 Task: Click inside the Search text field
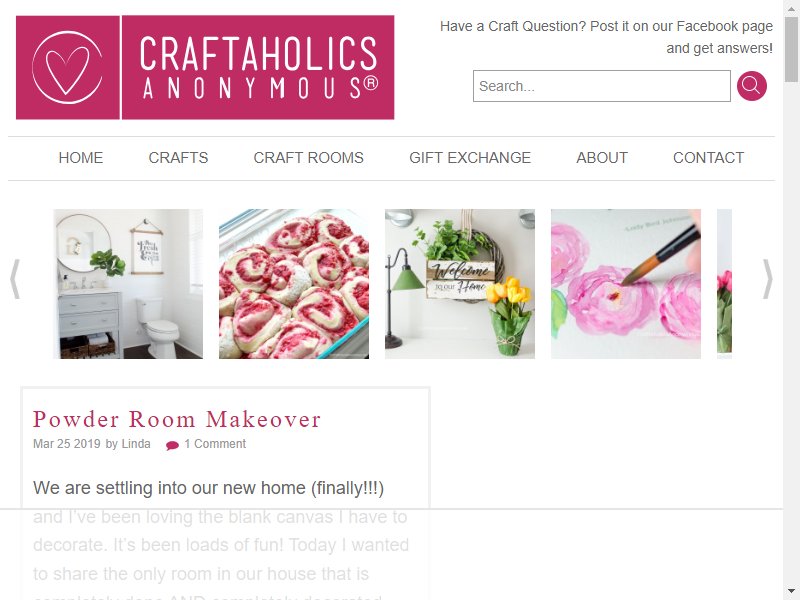[x=602, y=86]
